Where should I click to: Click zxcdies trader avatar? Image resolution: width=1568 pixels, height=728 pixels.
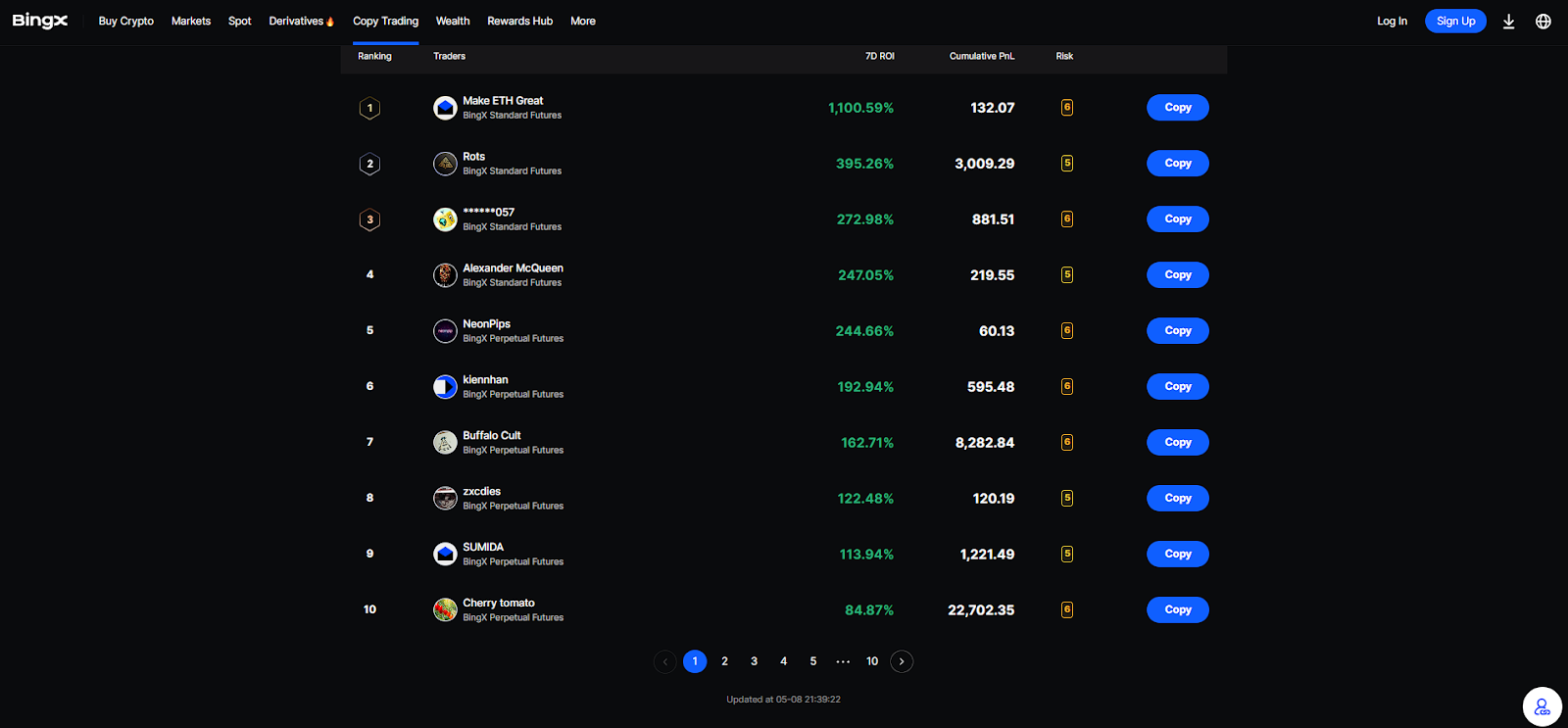(x=445, y=499)
